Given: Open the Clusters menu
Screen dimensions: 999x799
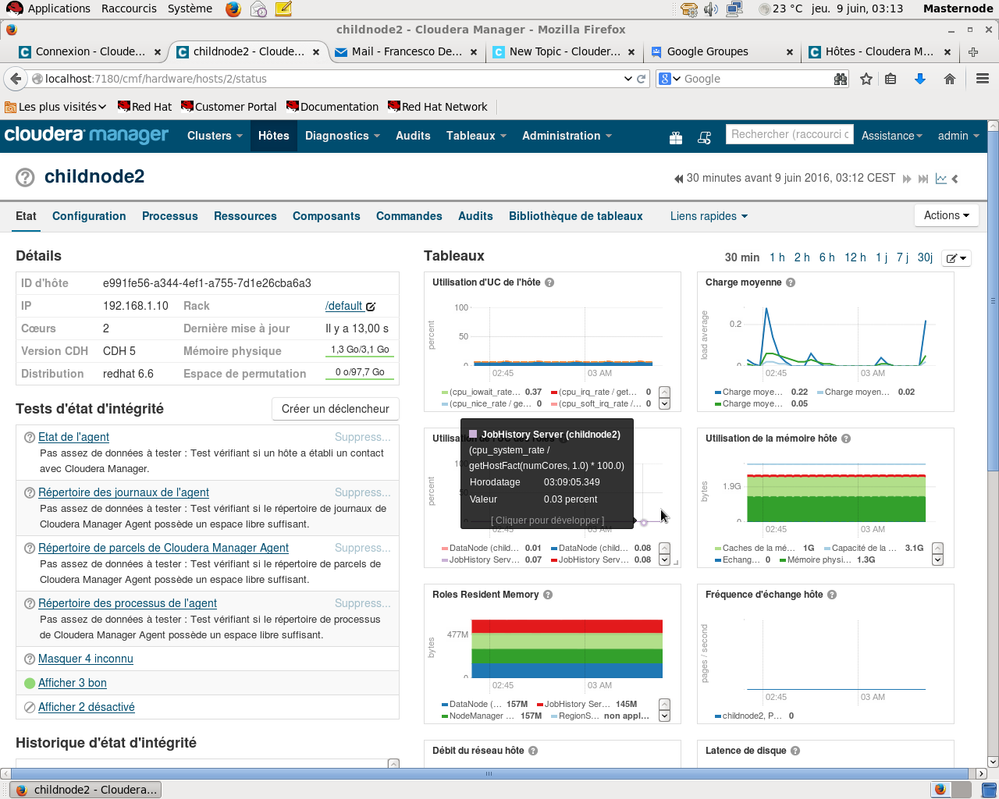Looking at the screenshot, I should pyautogui.click(x=214, y=136).
